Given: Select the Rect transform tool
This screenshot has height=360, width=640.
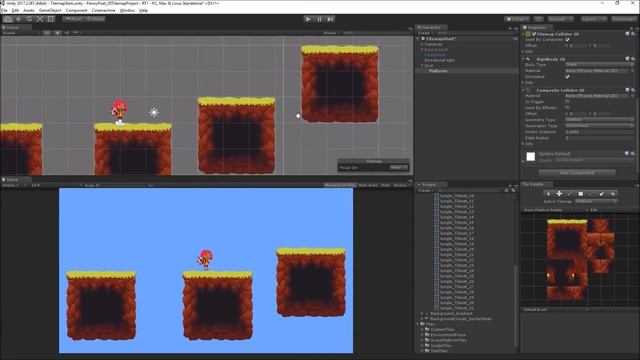Looking at the screenshot, I should (51, 19).
